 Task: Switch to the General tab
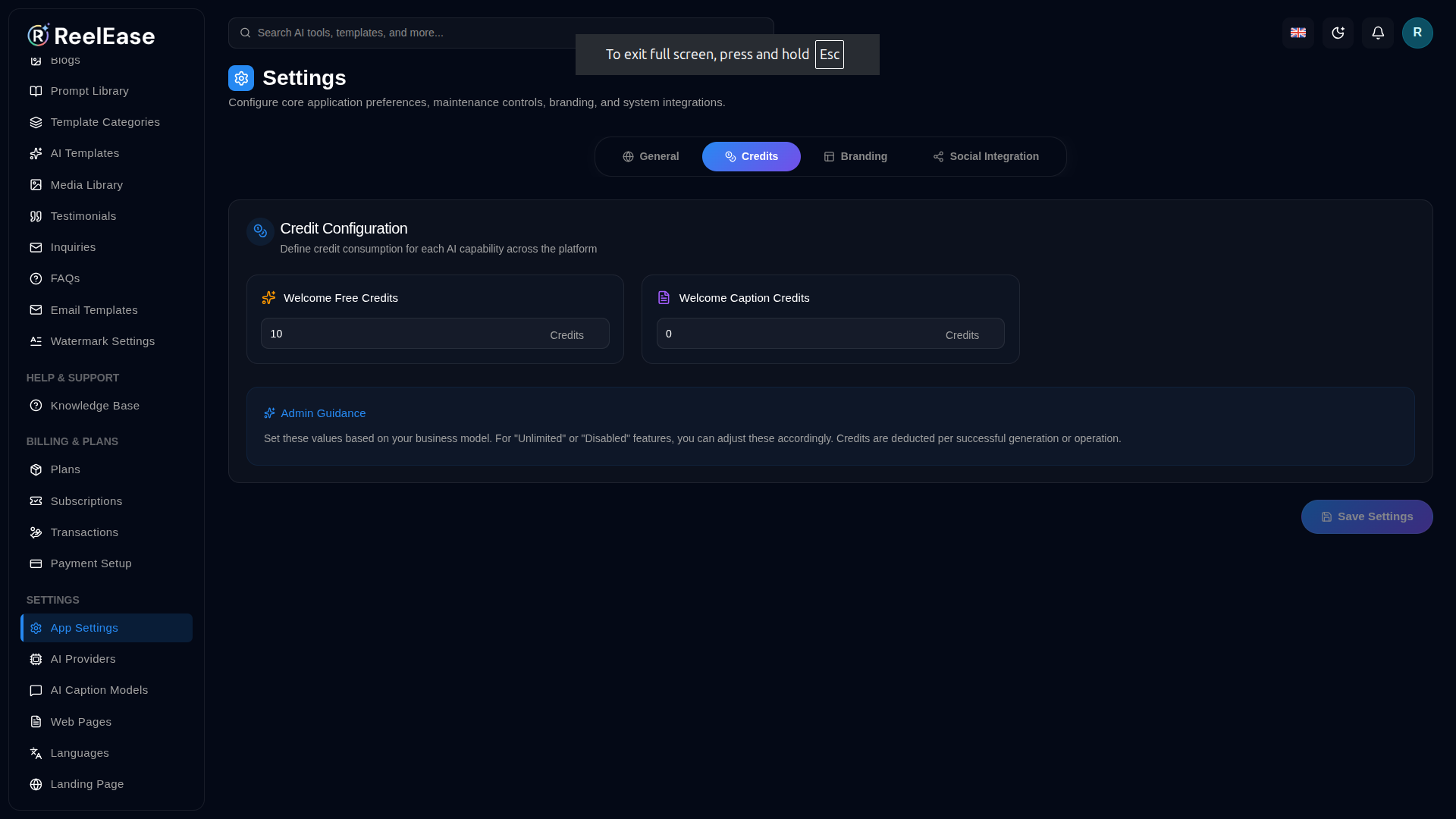pos(651,156)
